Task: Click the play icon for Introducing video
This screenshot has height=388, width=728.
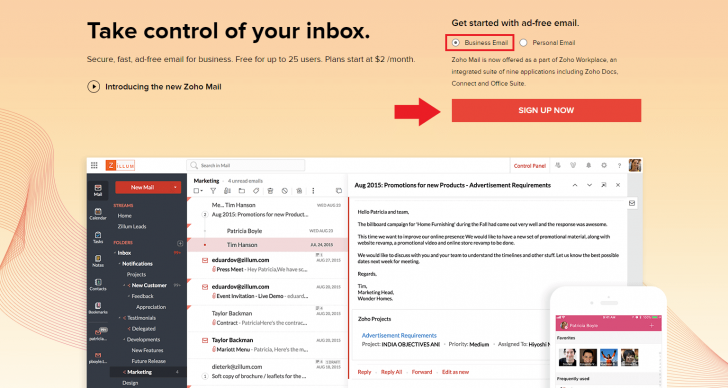Action: pos(93,87)
